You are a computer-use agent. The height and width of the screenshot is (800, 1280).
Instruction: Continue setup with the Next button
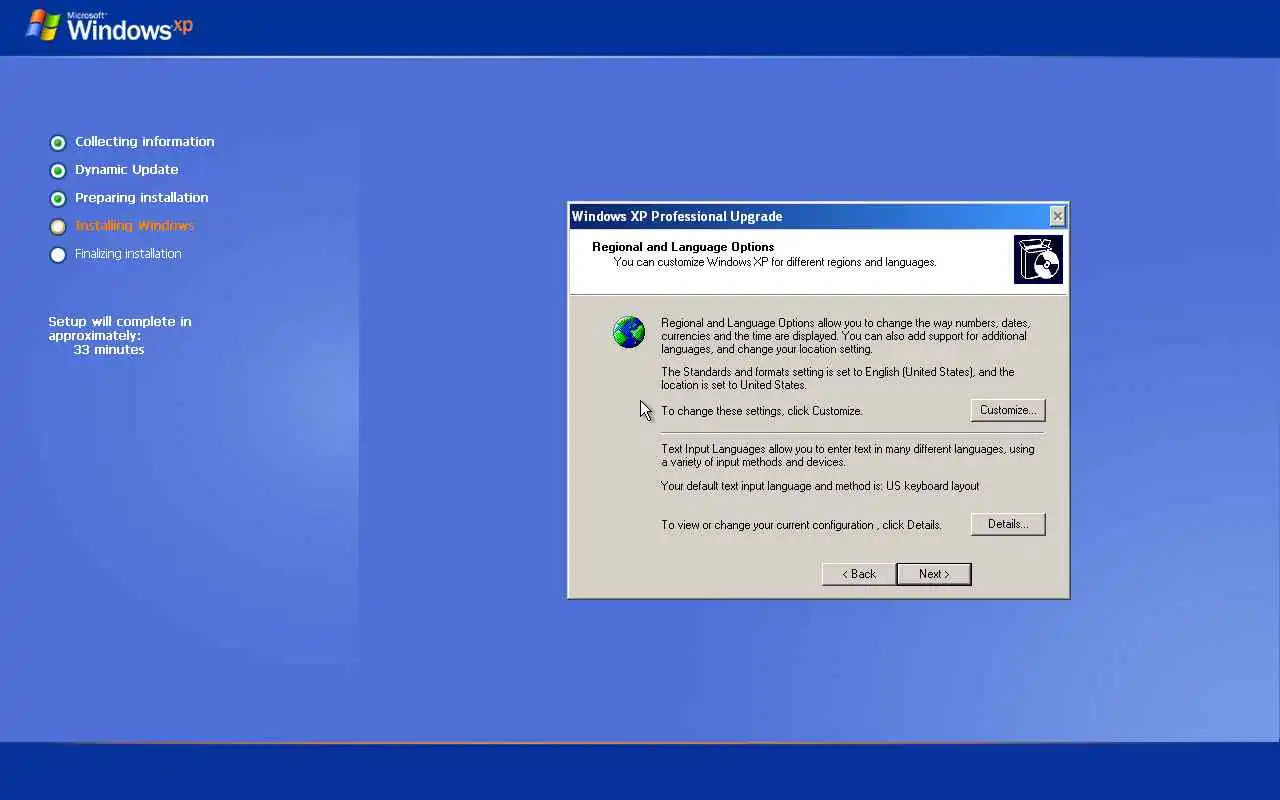934,574
